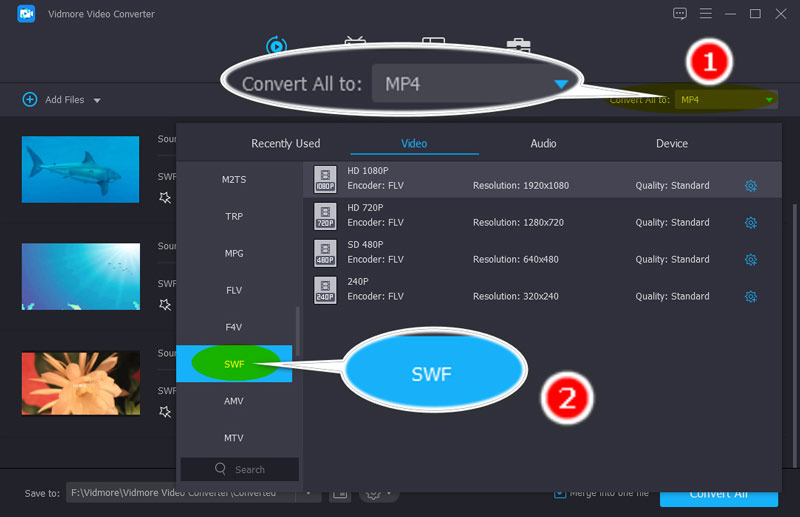Click the Toolbox icon in top navigation
Screen dimensions: 800x517
coord(518,46)
